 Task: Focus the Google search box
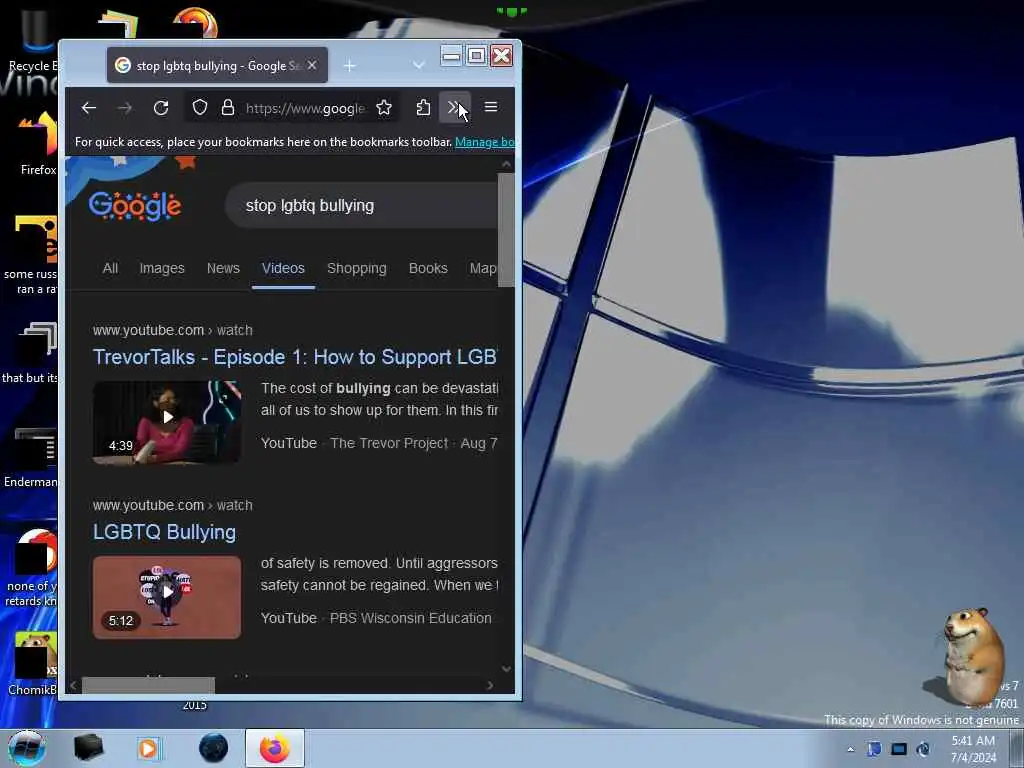point(362,206)
